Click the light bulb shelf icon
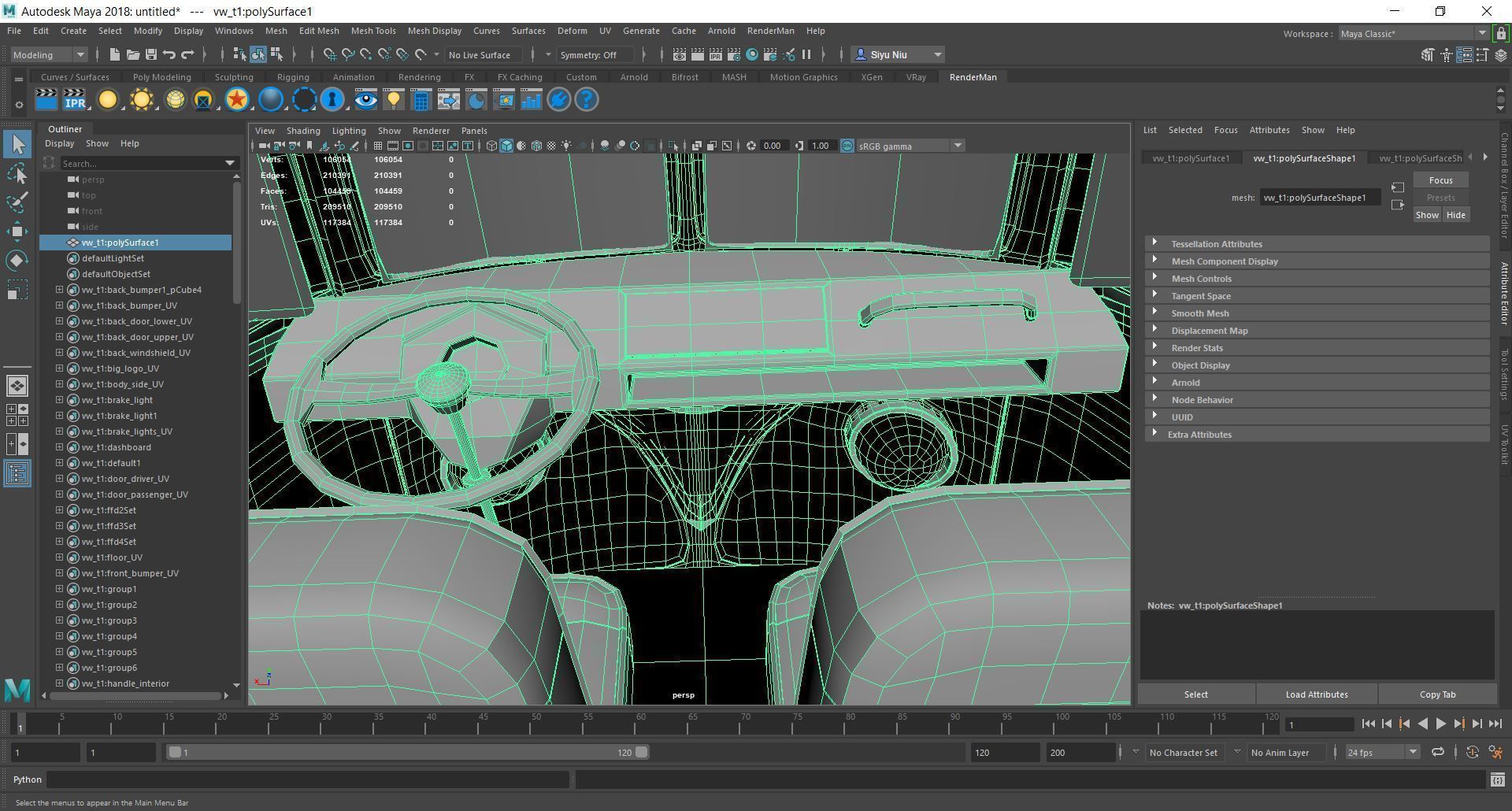This screenshot has height=811, width=1512. pos(393,100)
